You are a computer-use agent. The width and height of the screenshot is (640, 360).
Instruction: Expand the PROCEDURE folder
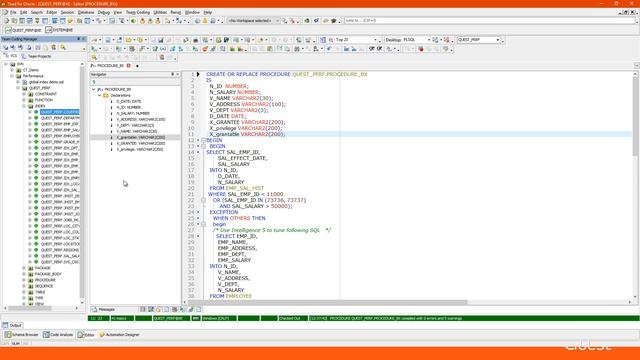click(24, 280)
